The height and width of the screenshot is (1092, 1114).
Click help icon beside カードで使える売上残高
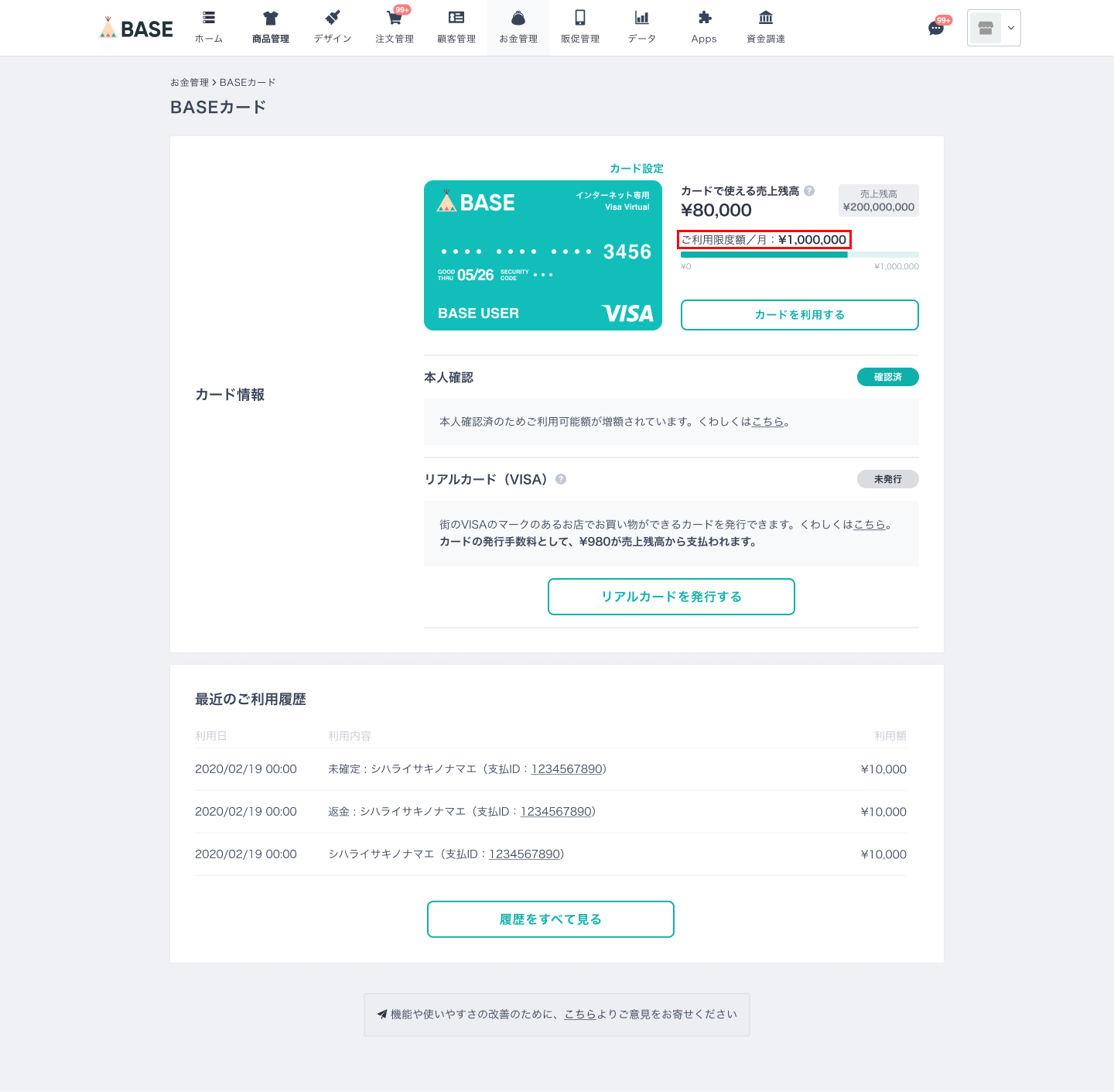pyautogui.click(x=809, y=190)
